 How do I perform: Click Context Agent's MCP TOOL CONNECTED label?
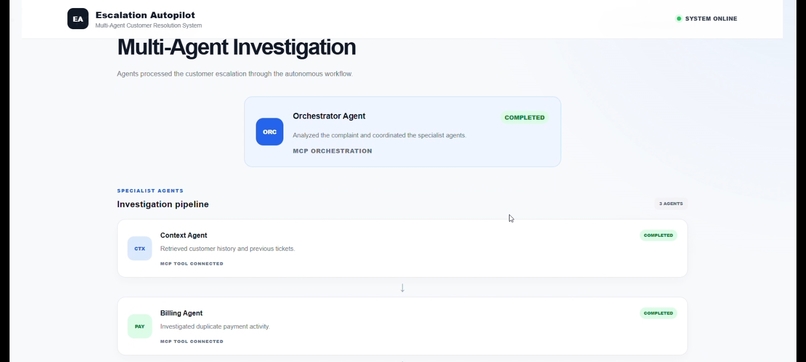click(192, 263)
